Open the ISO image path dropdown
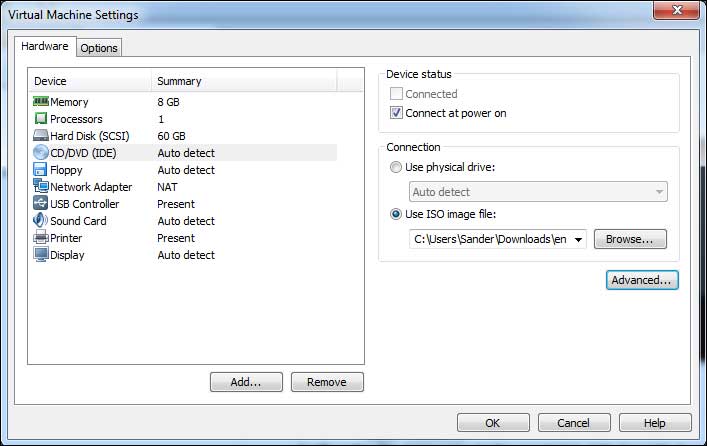Screen dimensions: 707x446 click(578, 240)
